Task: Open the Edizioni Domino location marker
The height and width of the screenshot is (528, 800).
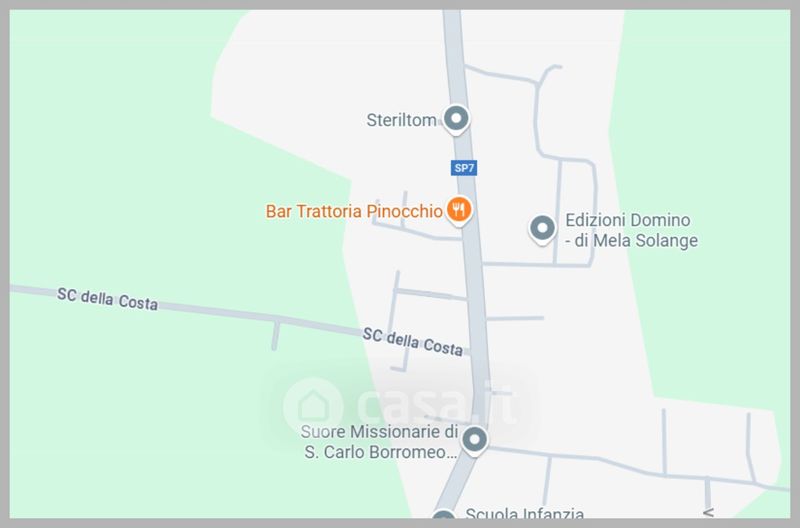Action: (x=542, y=229)
